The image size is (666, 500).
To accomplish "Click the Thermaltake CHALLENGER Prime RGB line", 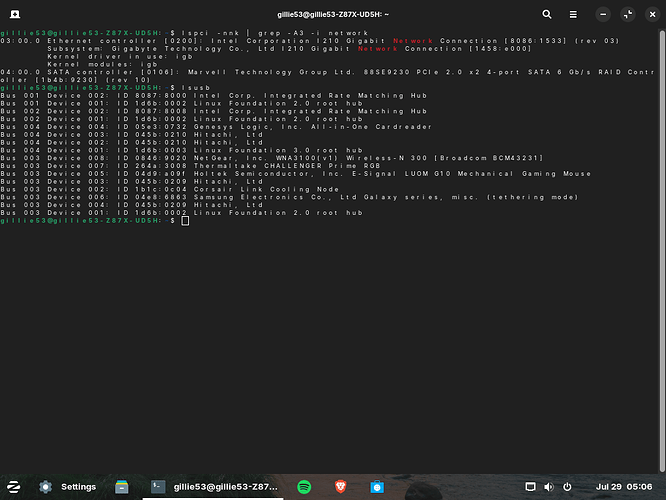I will coord(190,166).
